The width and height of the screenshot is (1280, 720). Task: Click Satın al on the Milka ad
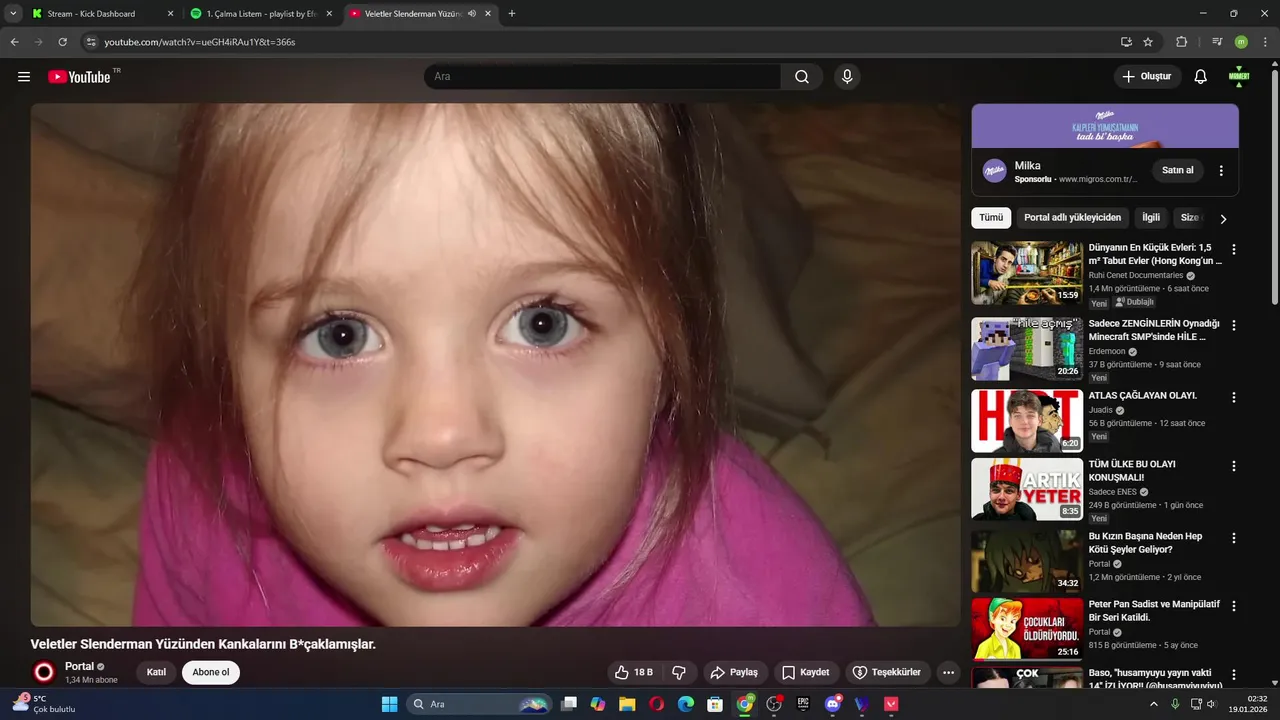(x=1178, y=170)
